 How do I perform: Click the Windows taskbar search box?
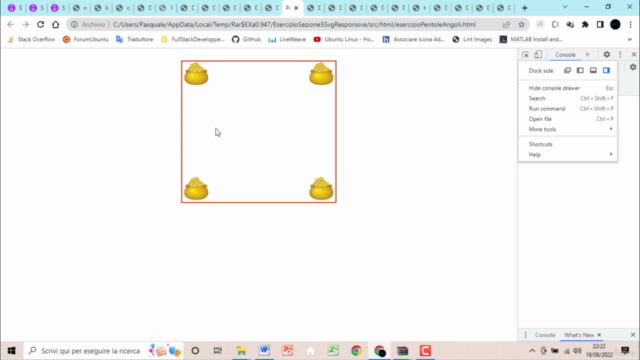104,351
